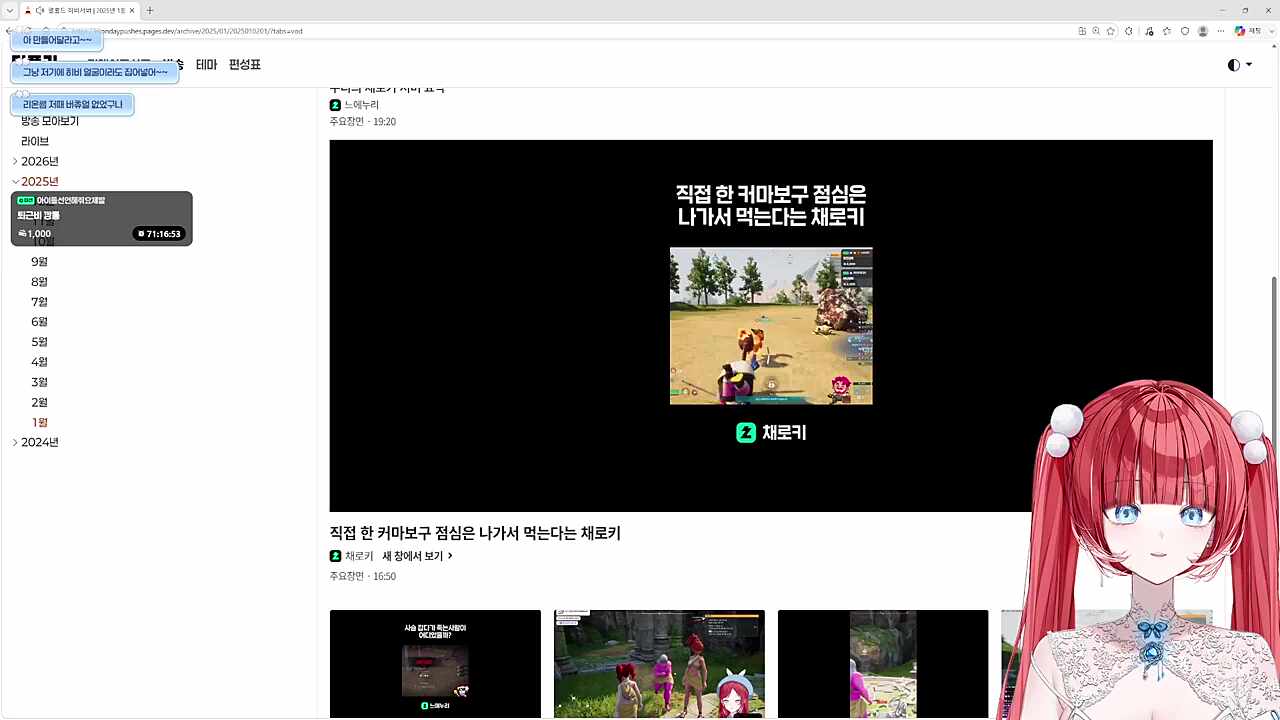The width and height of the screenshot is (1280, 720).
Task: Select 2월 under 2025년
Action: [40, 401]
